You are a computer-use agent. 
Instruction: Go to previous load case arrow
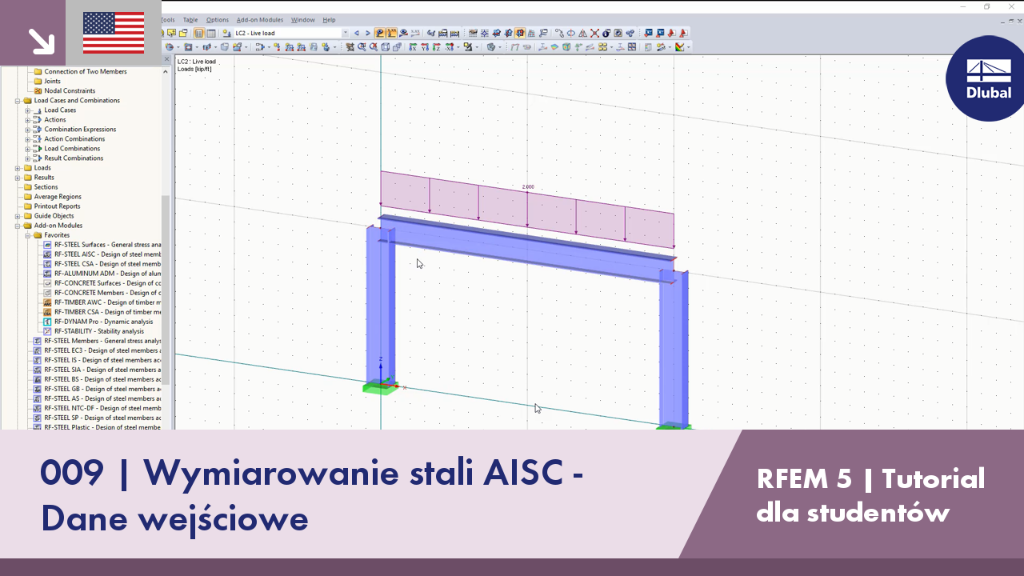357,33
